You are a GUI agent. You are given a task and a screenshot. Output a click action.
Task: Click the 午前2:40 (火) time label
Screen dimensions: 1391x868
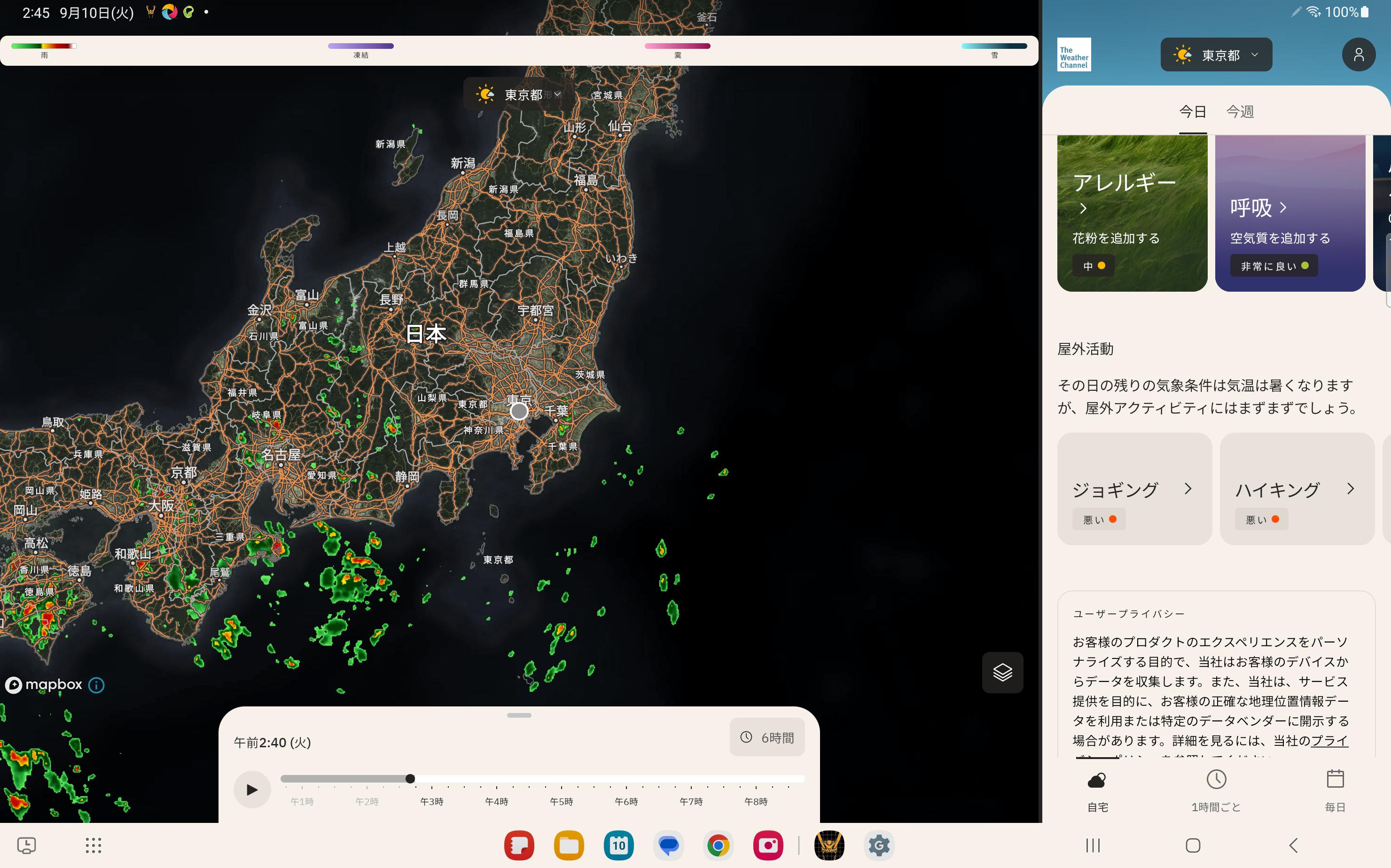point(272,742)
